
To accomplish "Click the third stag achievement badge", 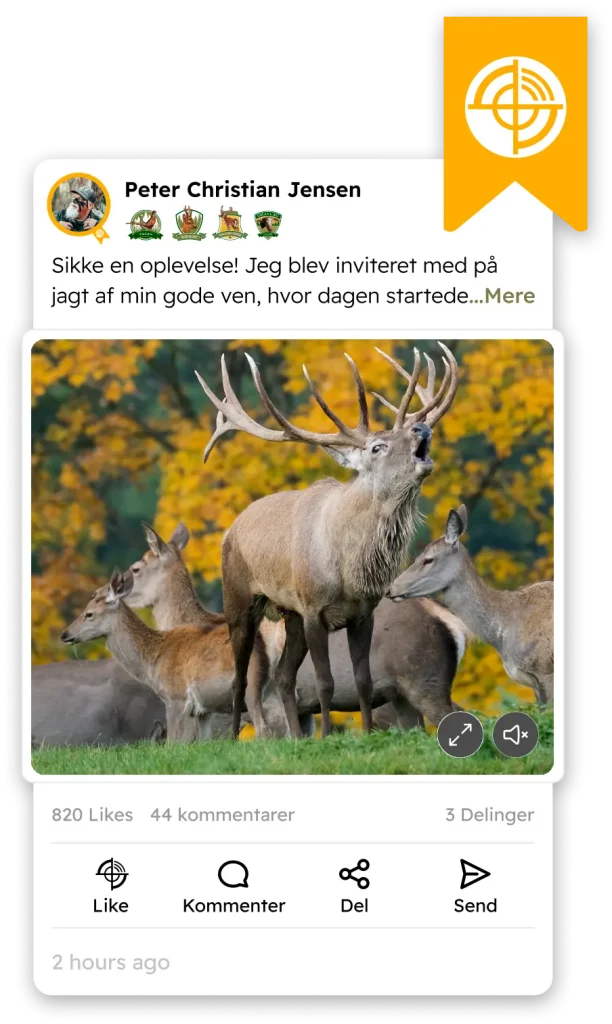I will click(x=231, y=223).
